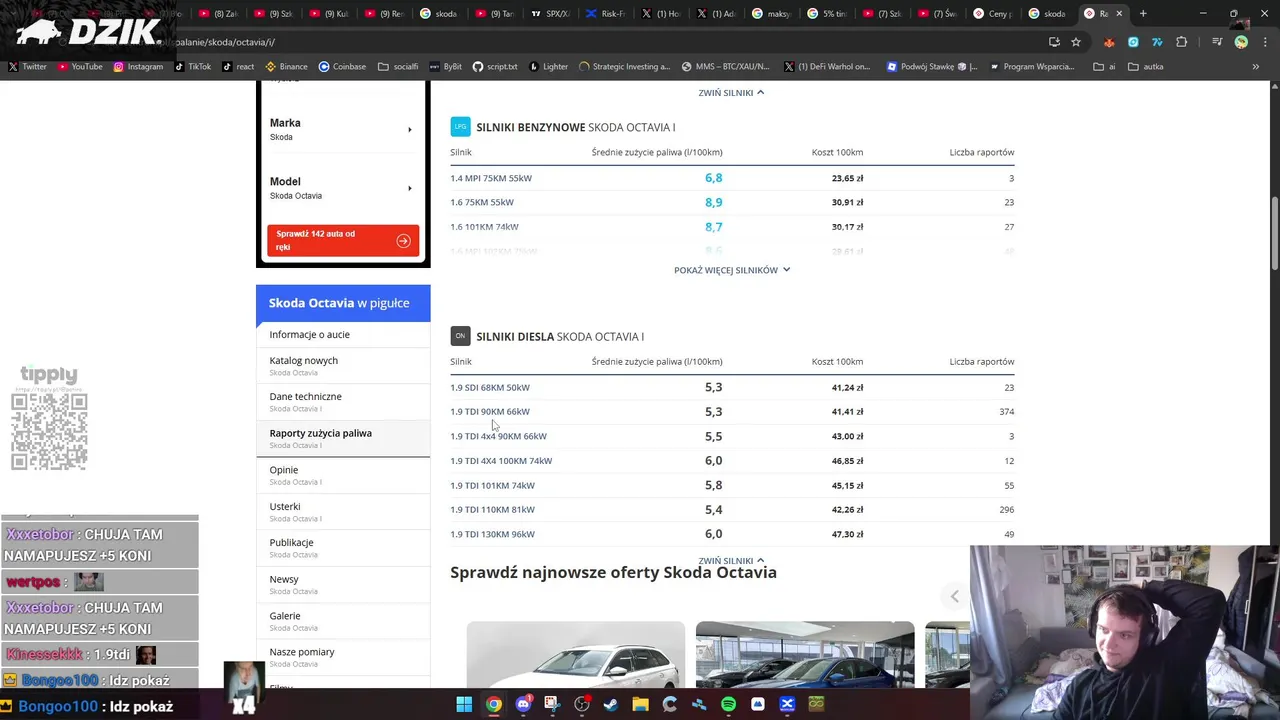
Task: Open the ai bookmarks folder
Action: click(x=1104, y=67)
